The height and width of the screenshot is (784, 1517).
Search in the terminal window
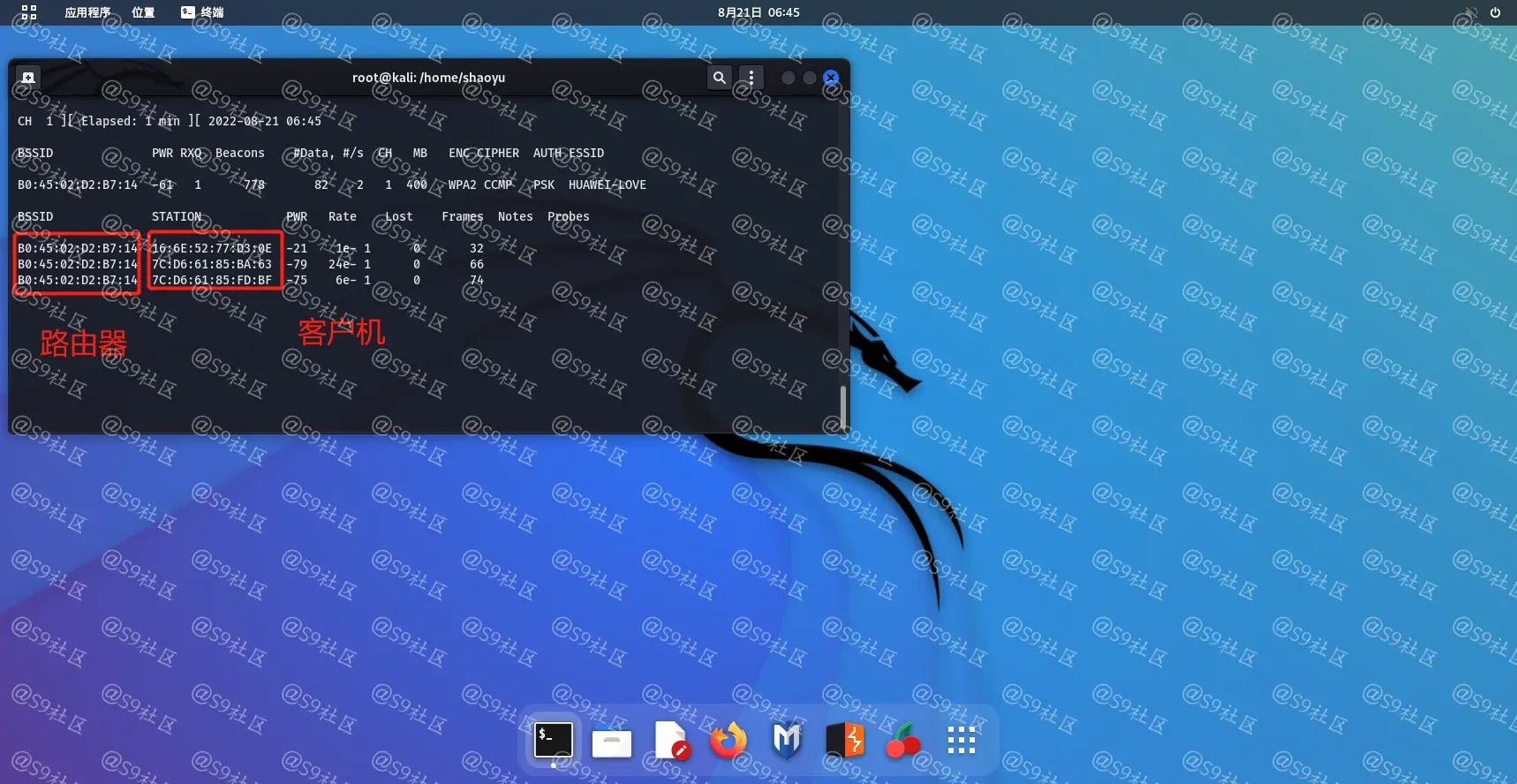720,78
